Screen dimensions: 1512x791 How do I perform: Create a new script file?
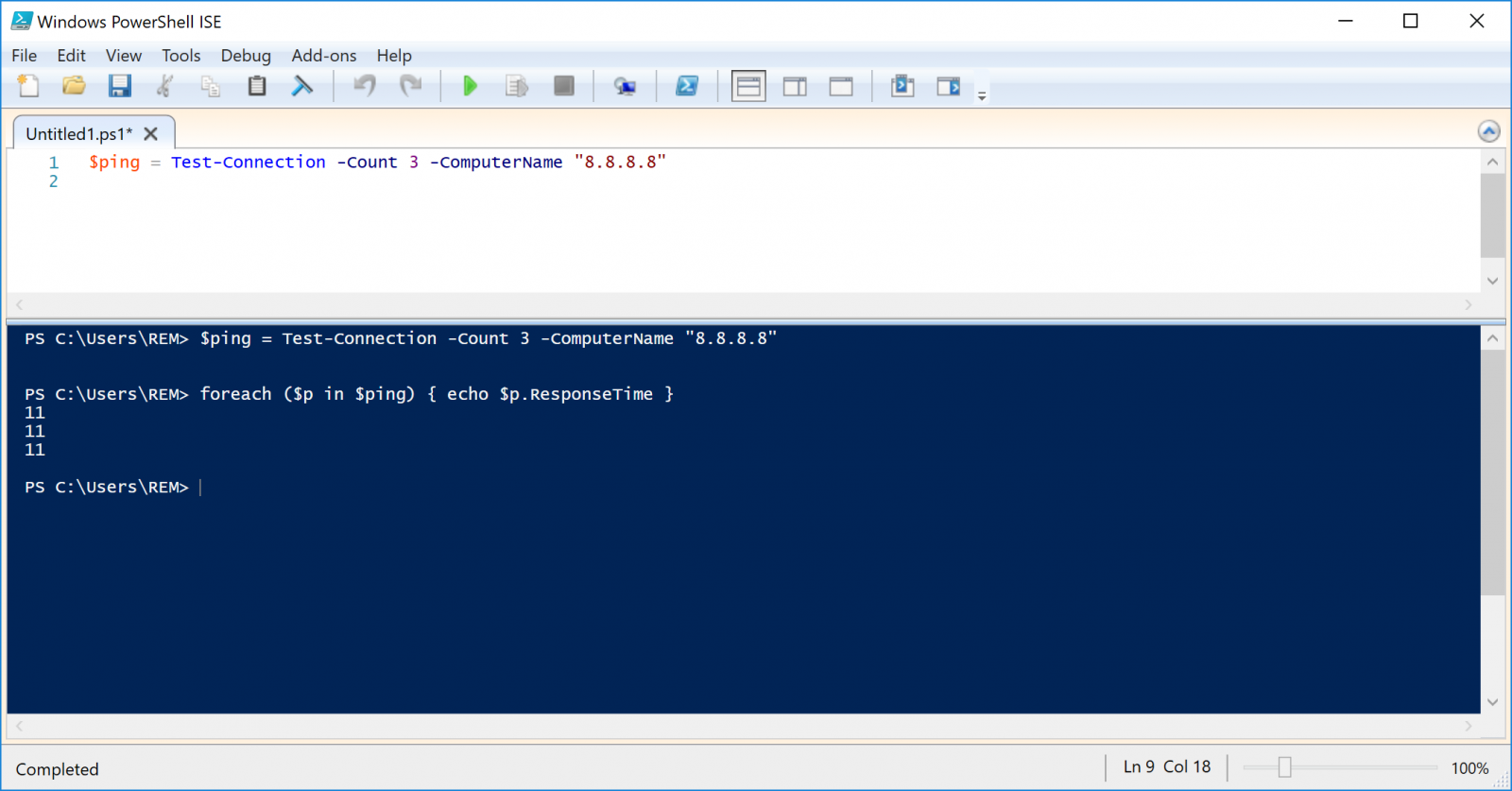point(28,86)
